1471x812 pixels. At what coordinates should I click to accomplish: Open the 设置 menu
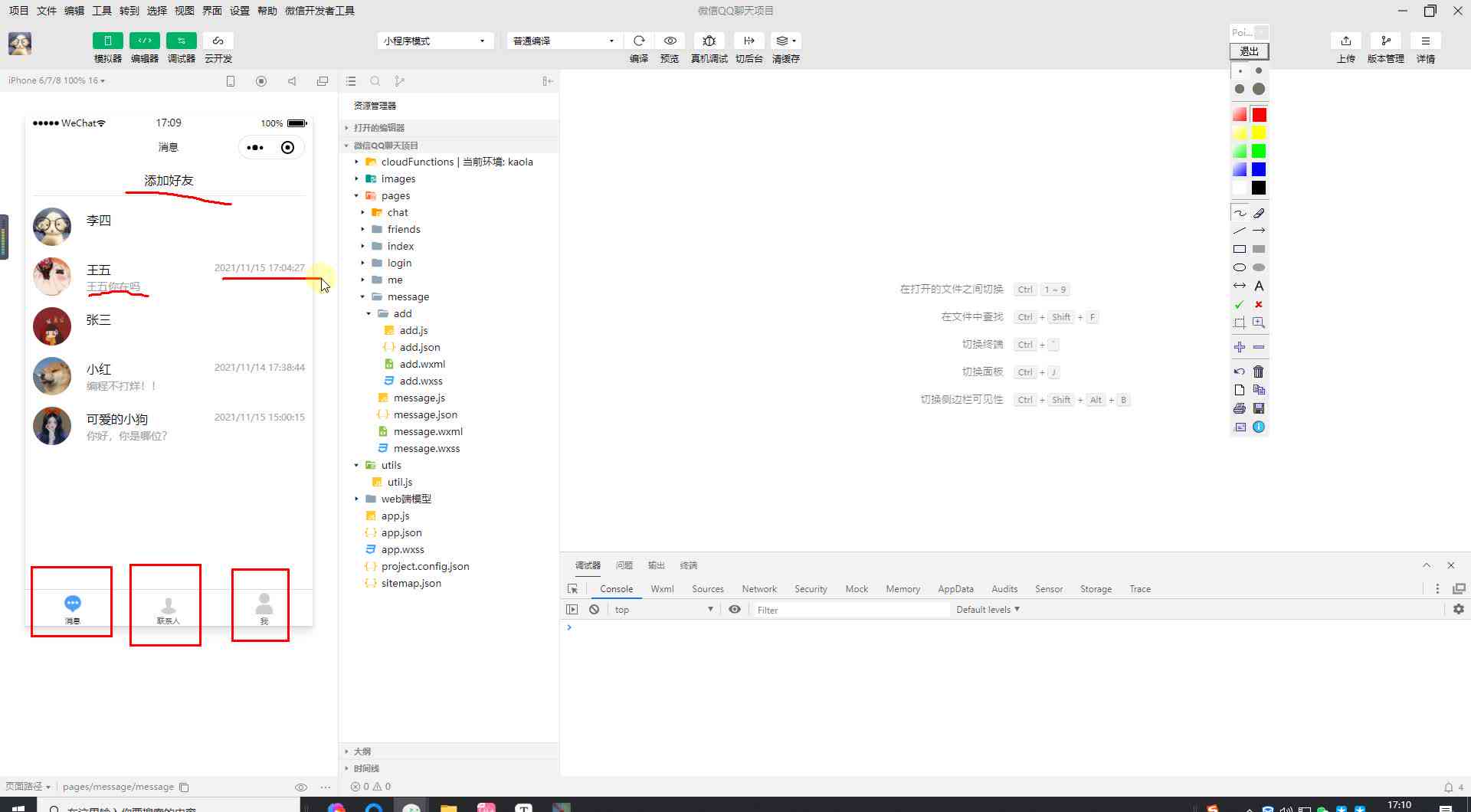240,11
